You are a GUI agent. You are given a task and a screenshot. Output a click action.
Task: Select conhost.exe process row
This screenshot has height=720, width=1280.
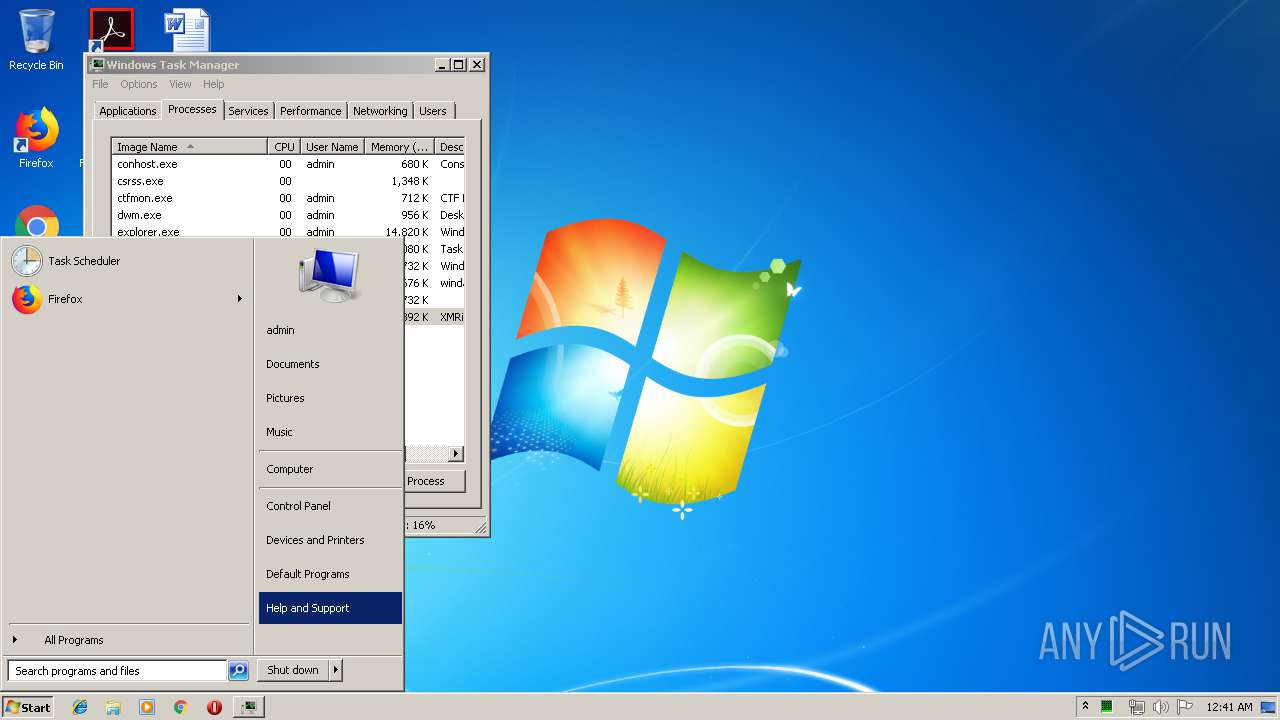pos(288,164)
